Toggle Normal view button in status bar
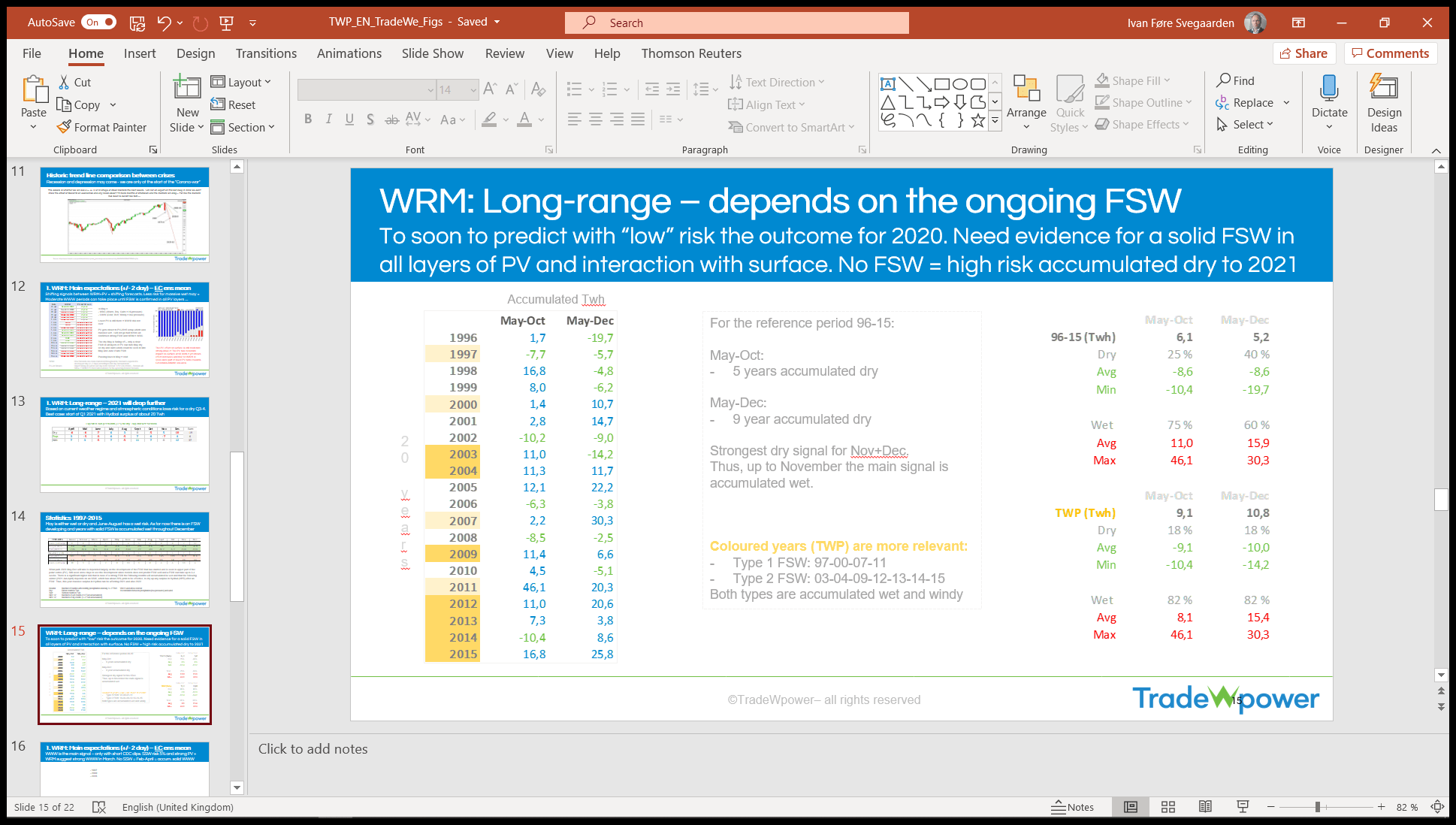Viewport: 1456px width, 825px height. coord(1130,807)
